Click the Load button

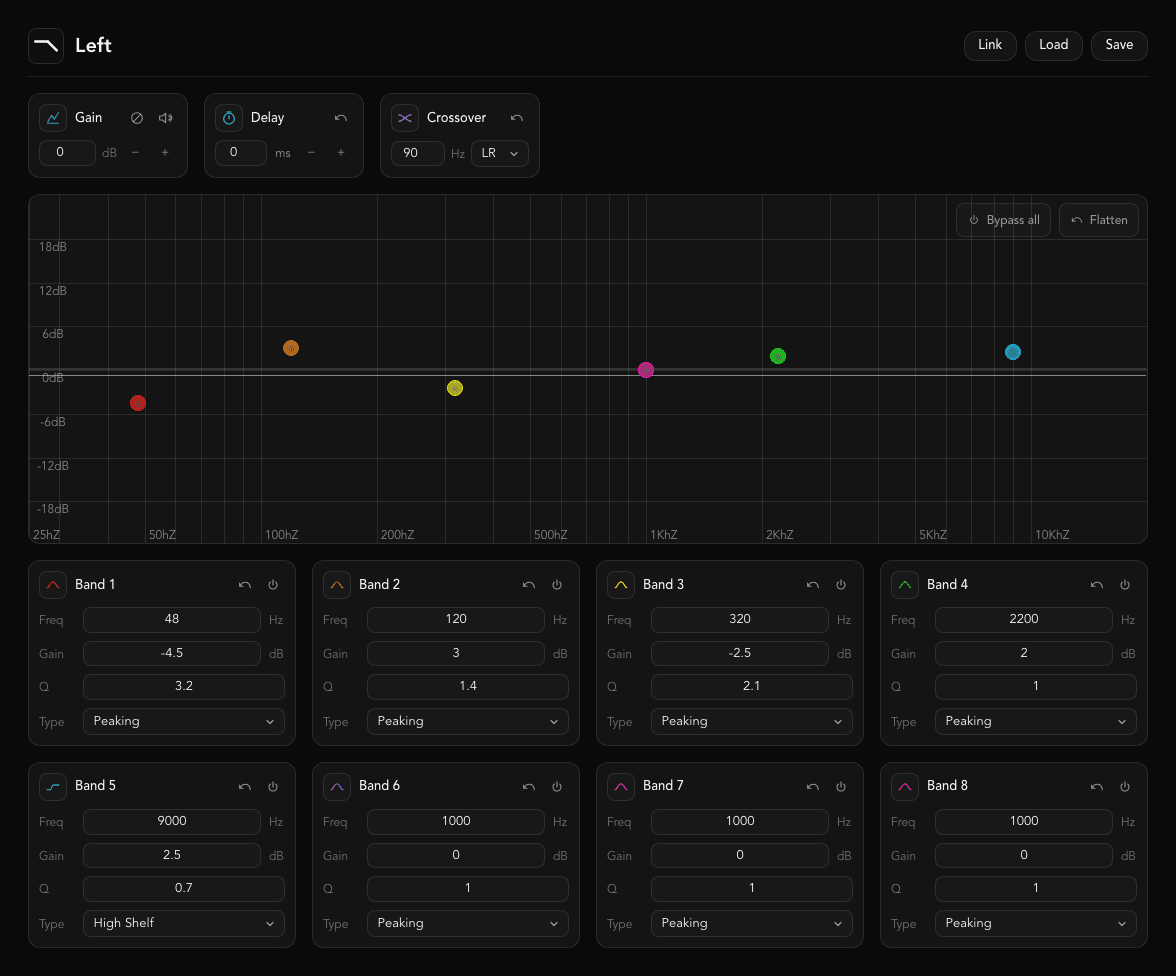coord(1053,45)
